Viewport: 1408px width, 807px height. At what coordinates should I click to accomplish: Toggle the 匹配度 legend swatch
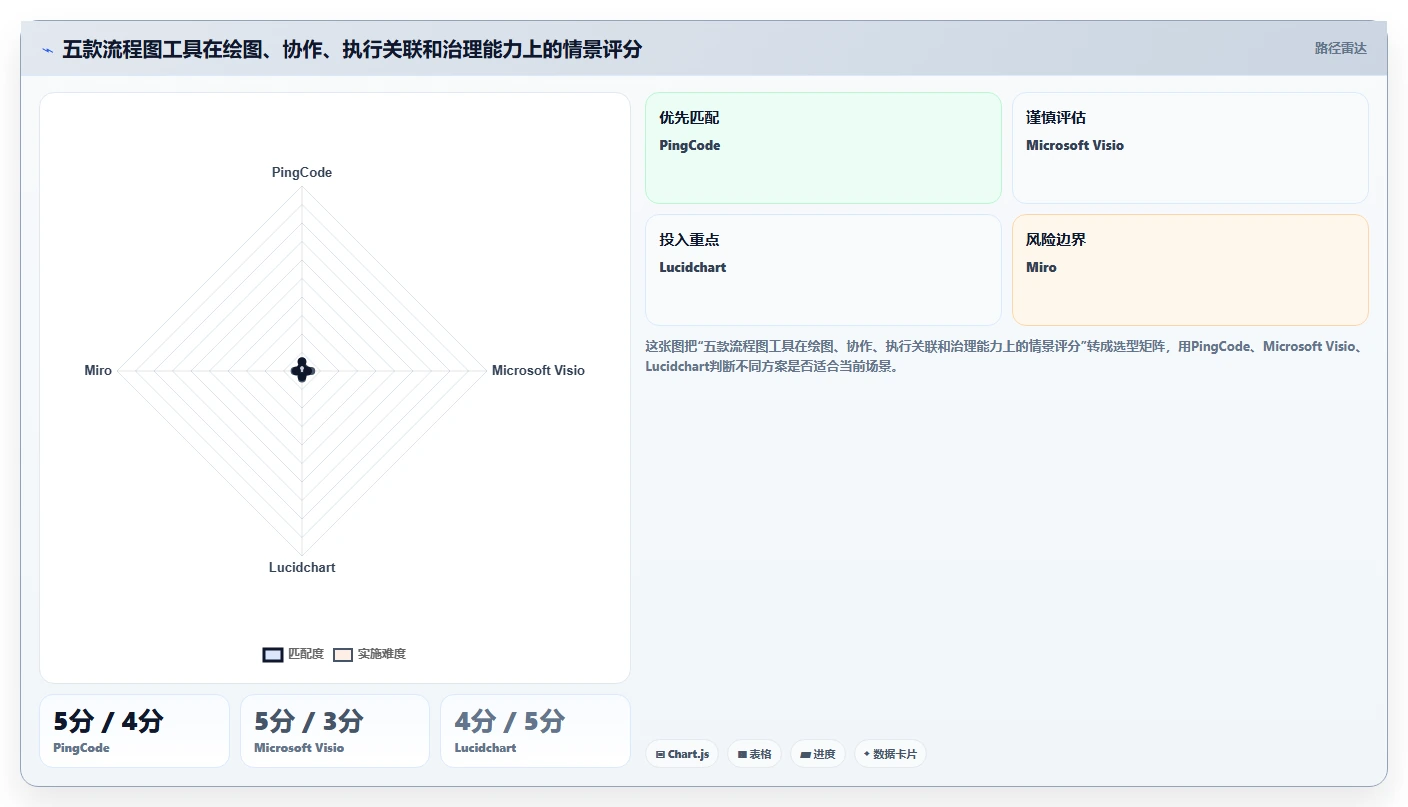coord(273,654)
